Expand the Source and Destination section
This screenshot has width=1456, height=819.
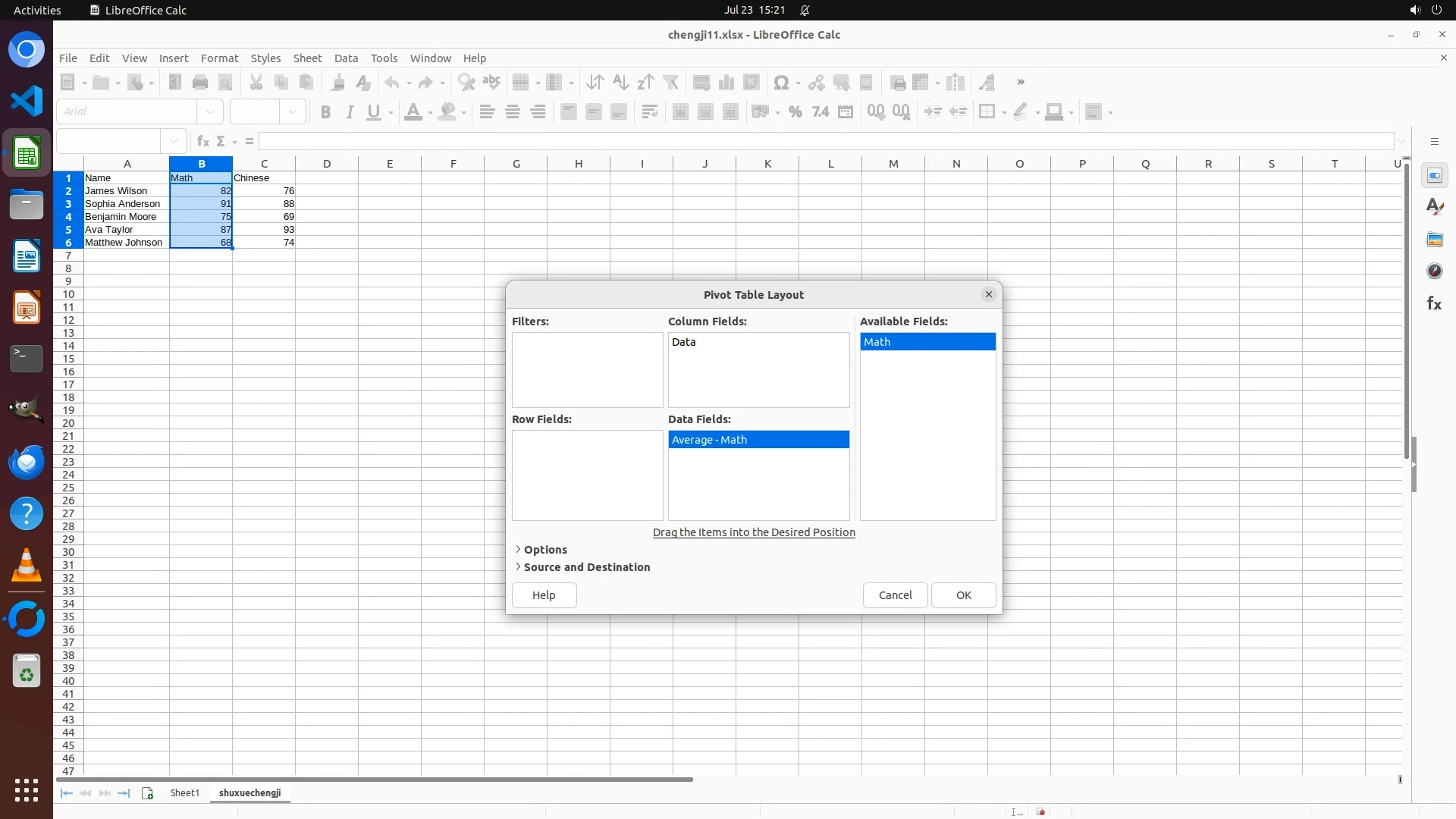pos(586,567)
